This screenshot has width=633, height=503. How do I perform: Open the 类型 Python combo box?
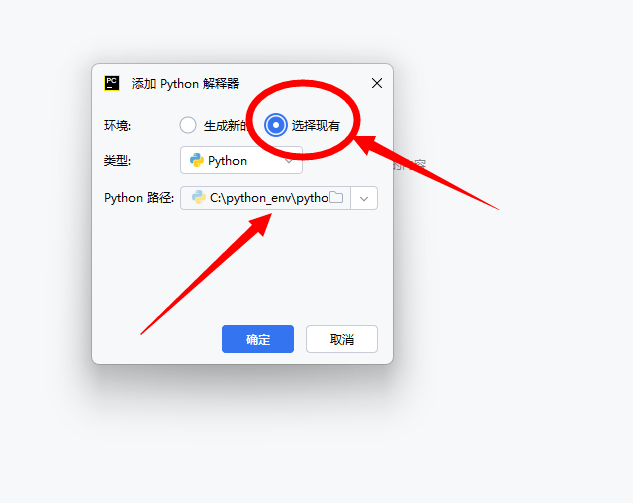pyautogui.click(x=241, y=160)
